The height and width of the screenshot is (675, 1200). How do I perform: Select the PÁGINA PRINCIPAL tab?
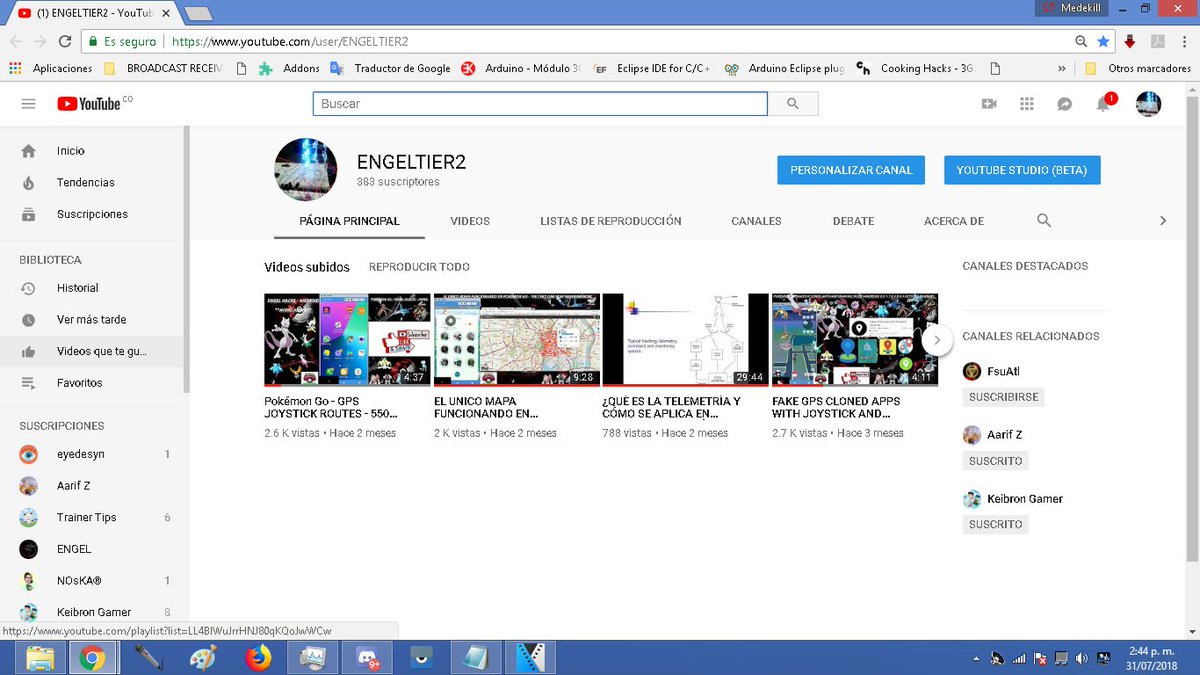(350, 221)
